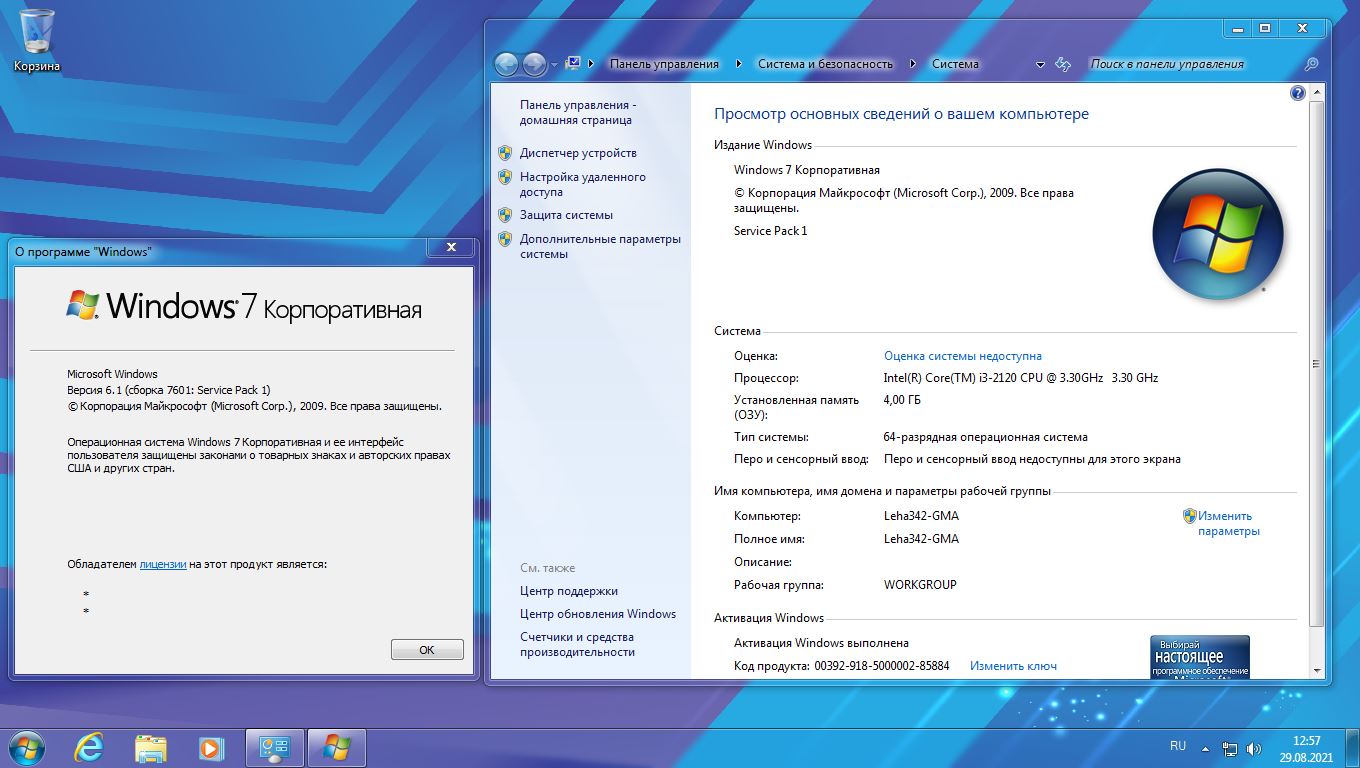Open Защита системы

tap(566, 215)
